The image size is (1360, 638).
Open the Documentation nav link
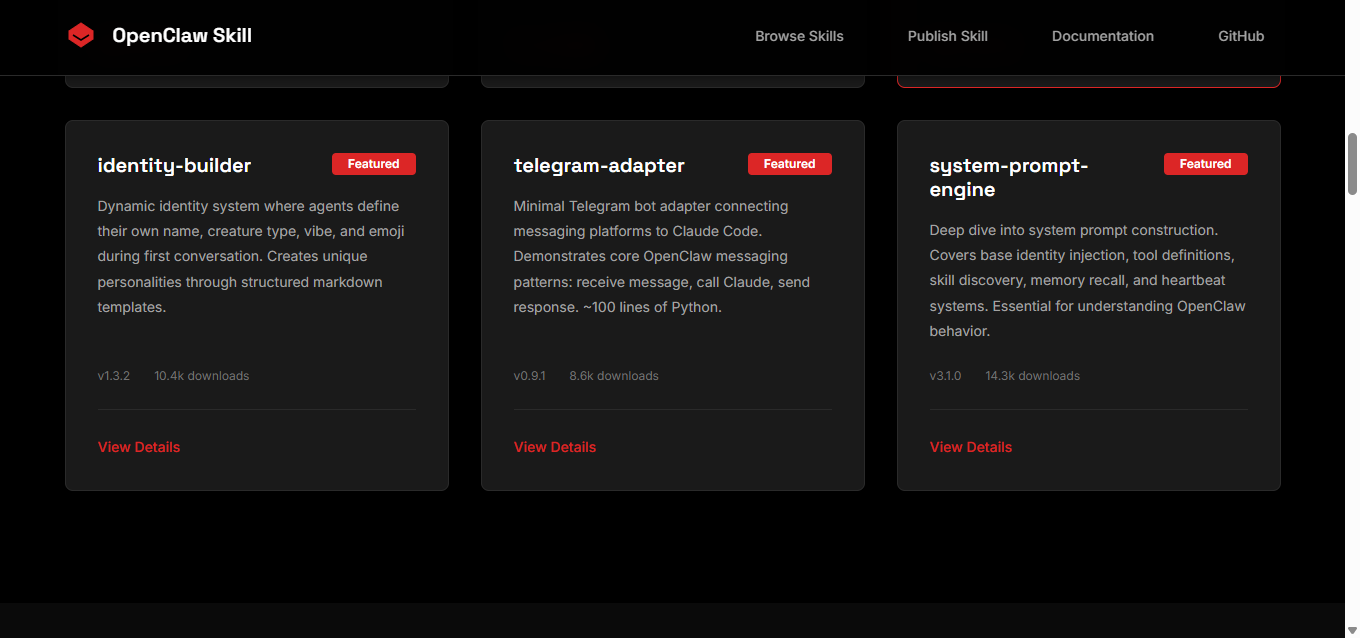click(x=1102, y=36)
